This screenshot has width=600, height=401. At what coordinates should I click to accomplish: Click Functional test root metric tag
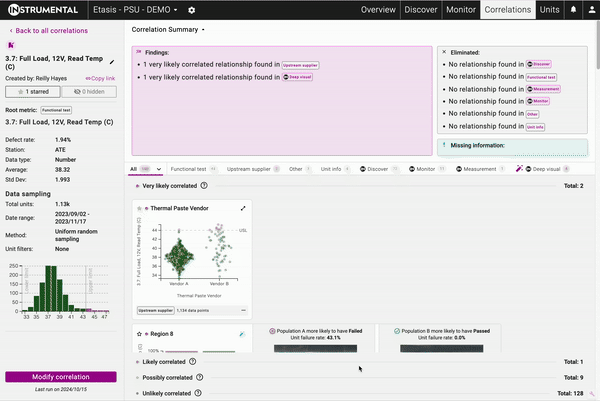[56, 110]
